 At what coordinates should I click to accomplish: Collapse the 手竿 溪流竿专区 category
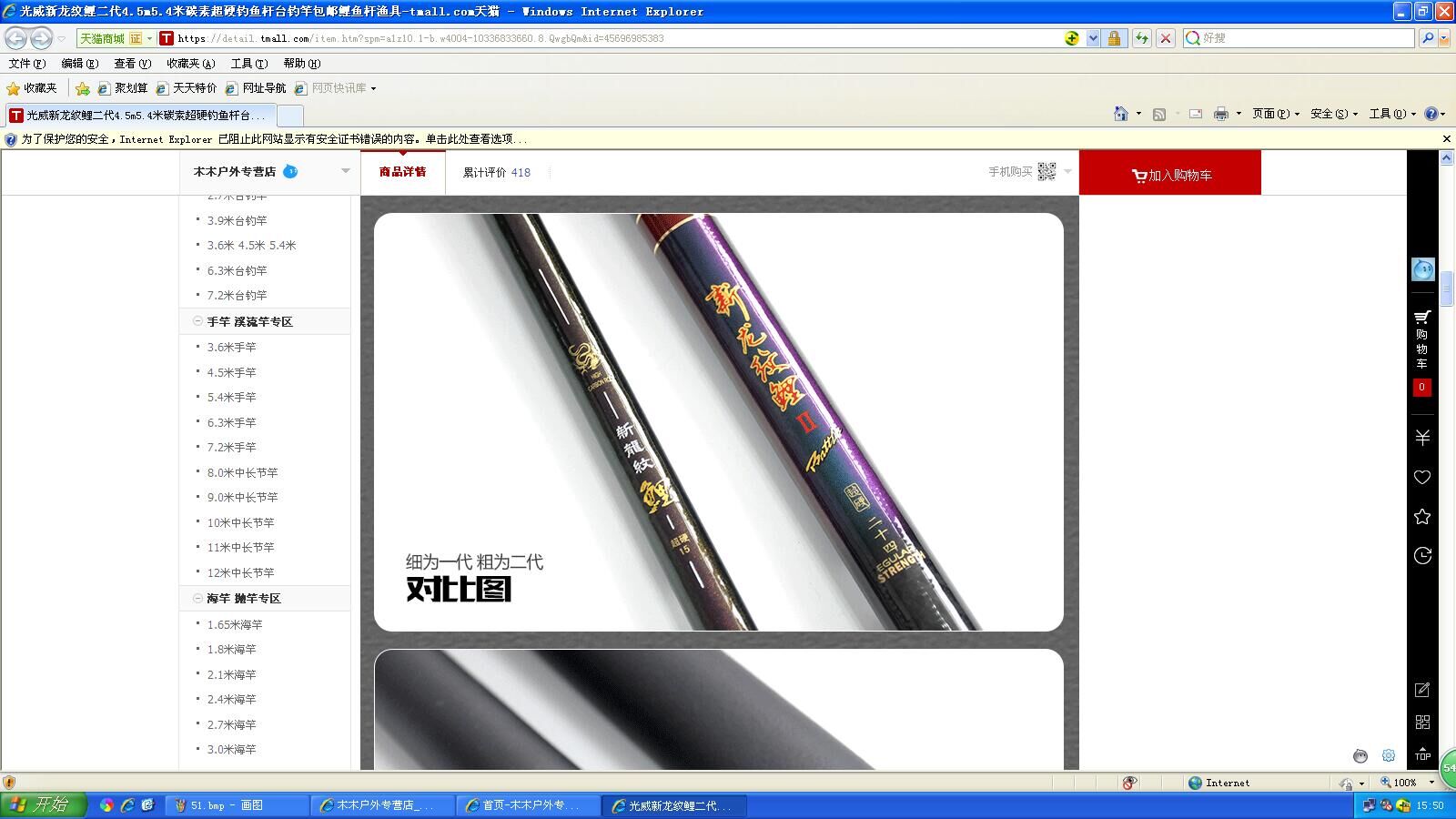tap(197, 321)
